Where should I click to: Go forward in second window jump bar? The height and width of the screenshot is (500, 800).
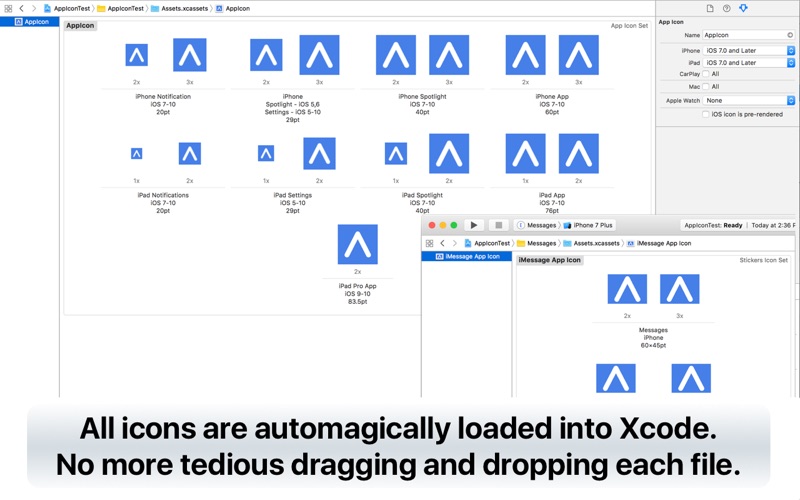pyautogui.click(x=455, y=243)
